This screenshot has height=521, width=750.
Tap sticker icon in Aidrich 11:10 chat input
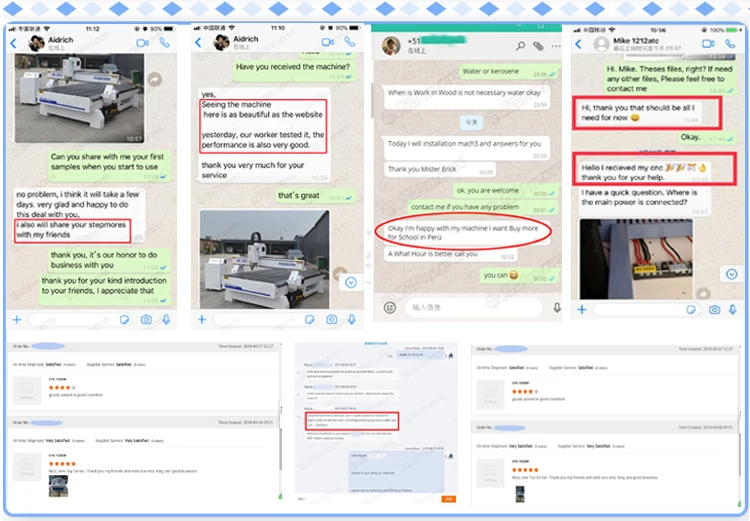pyautogui.click(x=309, y=319)
